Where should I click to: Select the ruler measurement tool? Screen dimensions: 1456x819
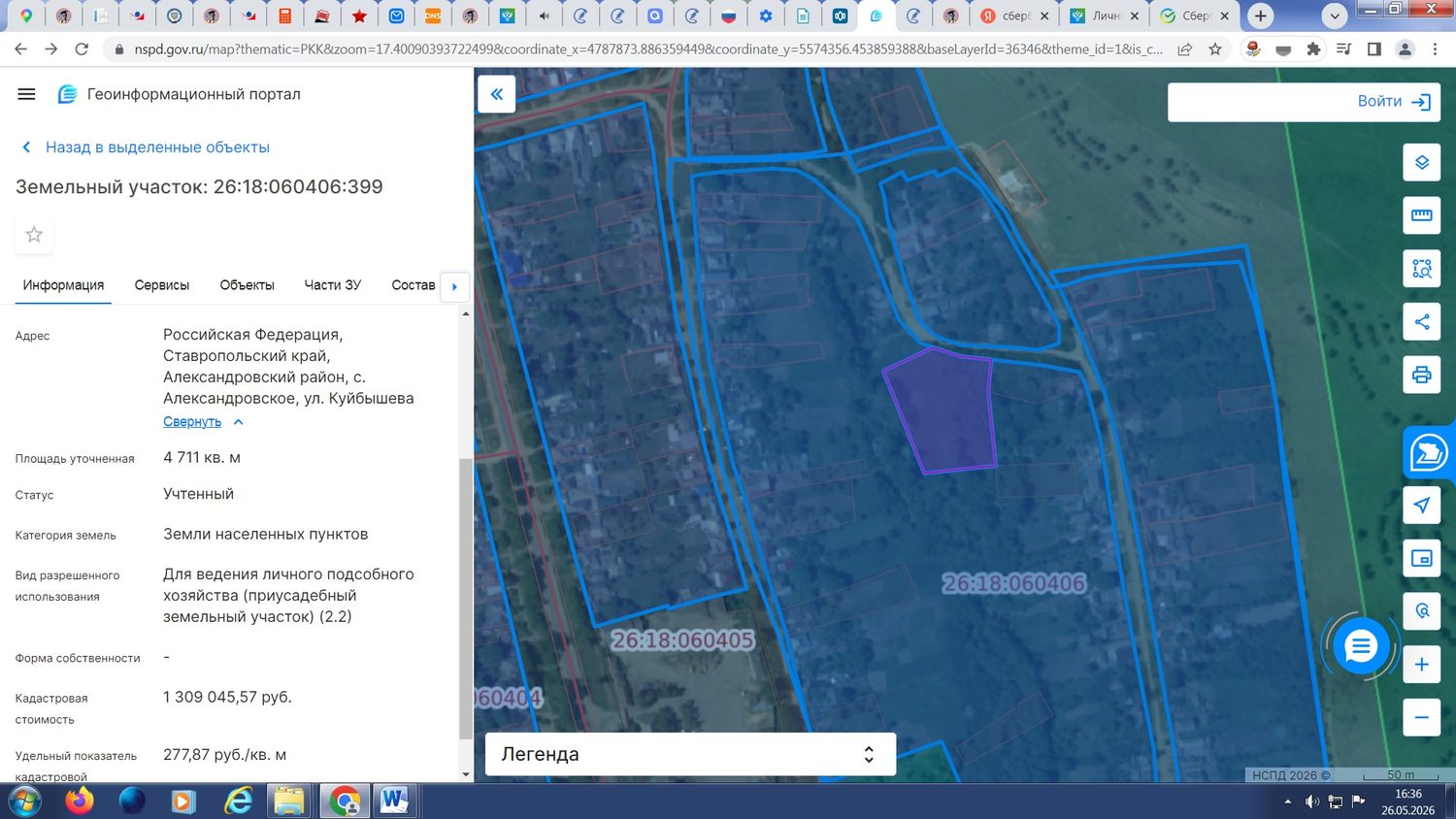pyautogui.click(x=1422, y=215)
